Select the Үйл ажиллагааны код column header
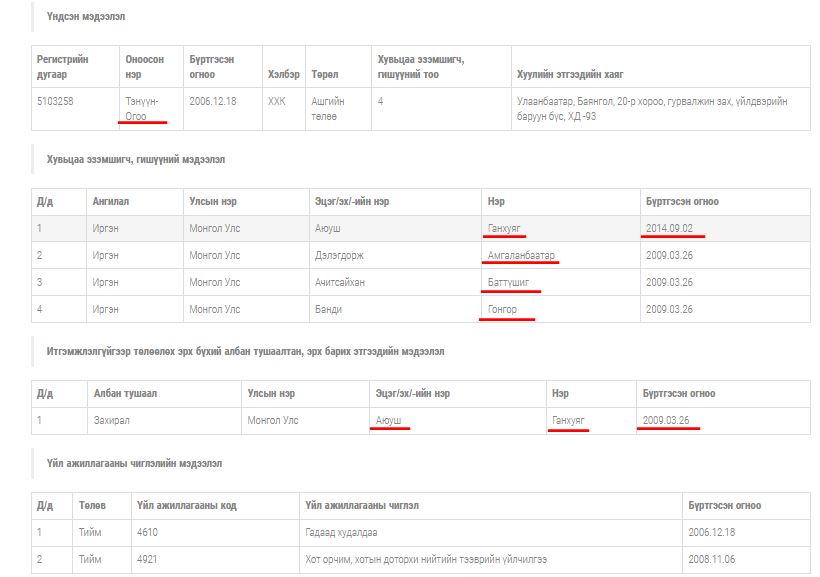Image resolution: width=820 pixels, height=577 pixels. point(187,505)
